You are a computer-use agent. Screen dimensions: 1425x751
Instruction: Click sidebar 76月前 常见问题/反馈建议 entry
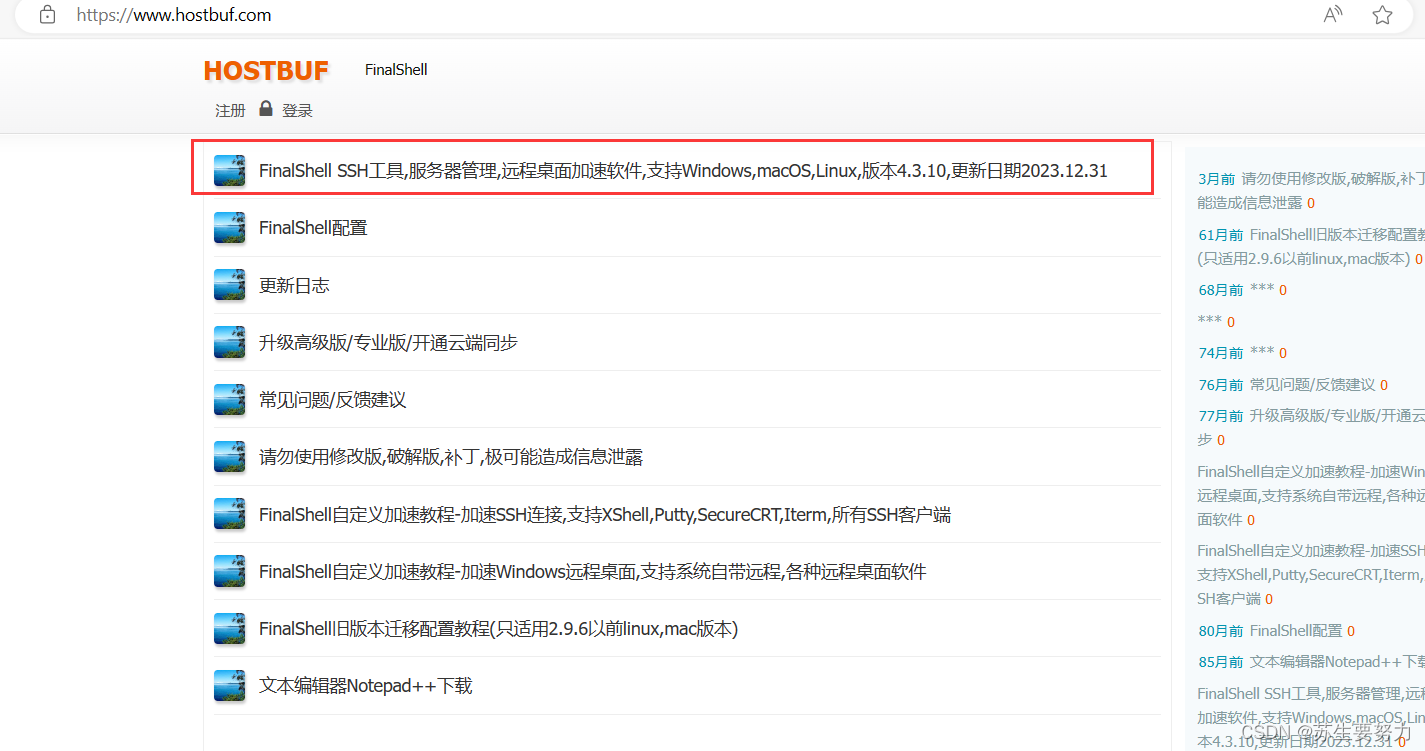click(x=1293, y=385)
